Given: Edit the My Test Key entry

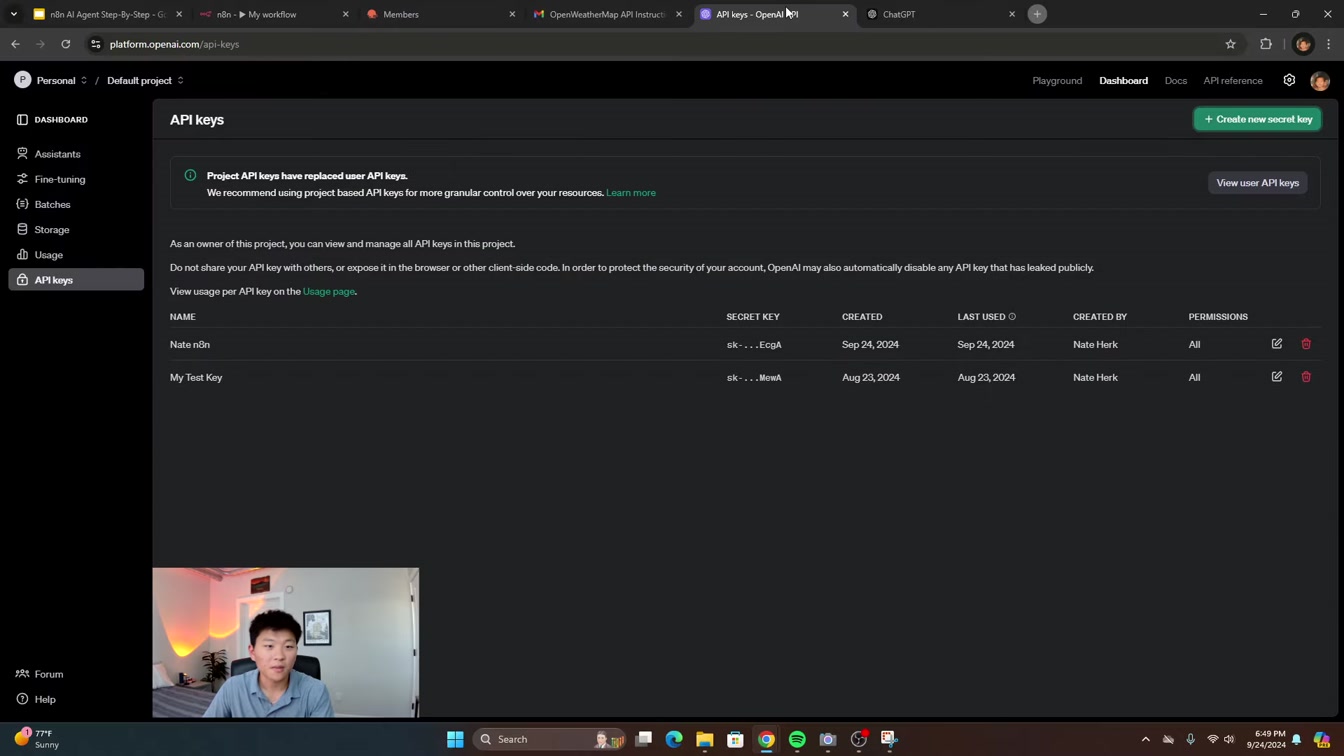Looking at the screenshot, I should pos(1277,377).
